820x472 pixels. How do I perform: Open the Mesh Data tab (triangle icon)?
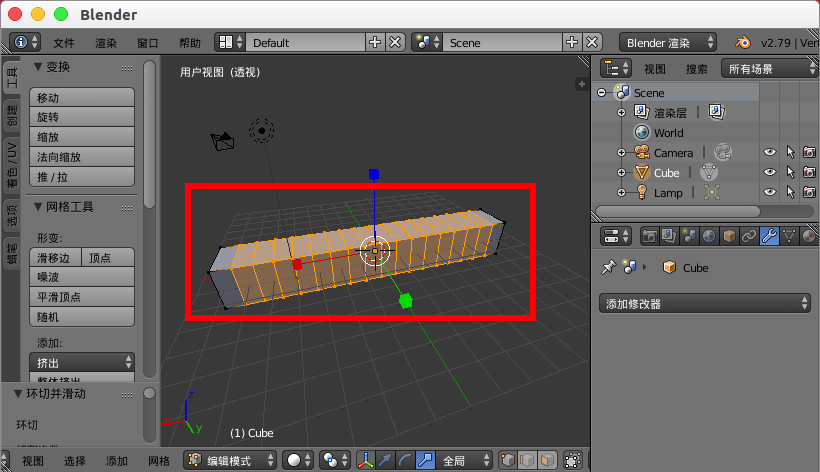pyautogui.click(x=789, y=236)
